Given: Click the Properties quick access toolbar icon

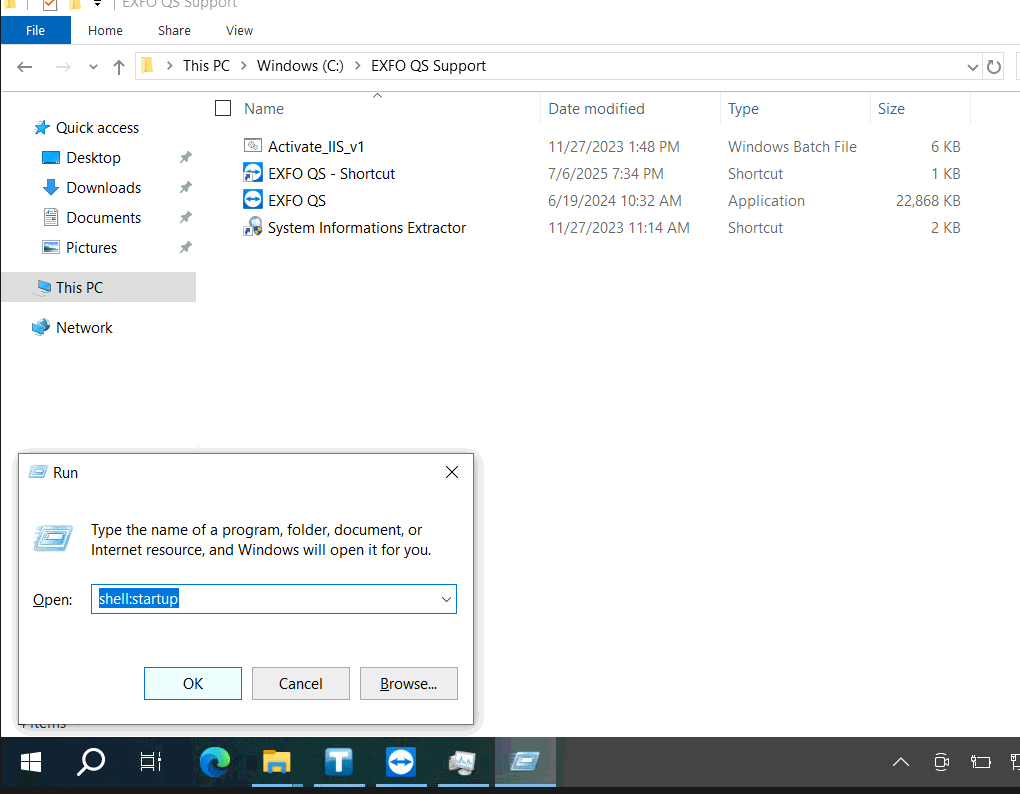Looking at the screenshot, I should point(49,5).
